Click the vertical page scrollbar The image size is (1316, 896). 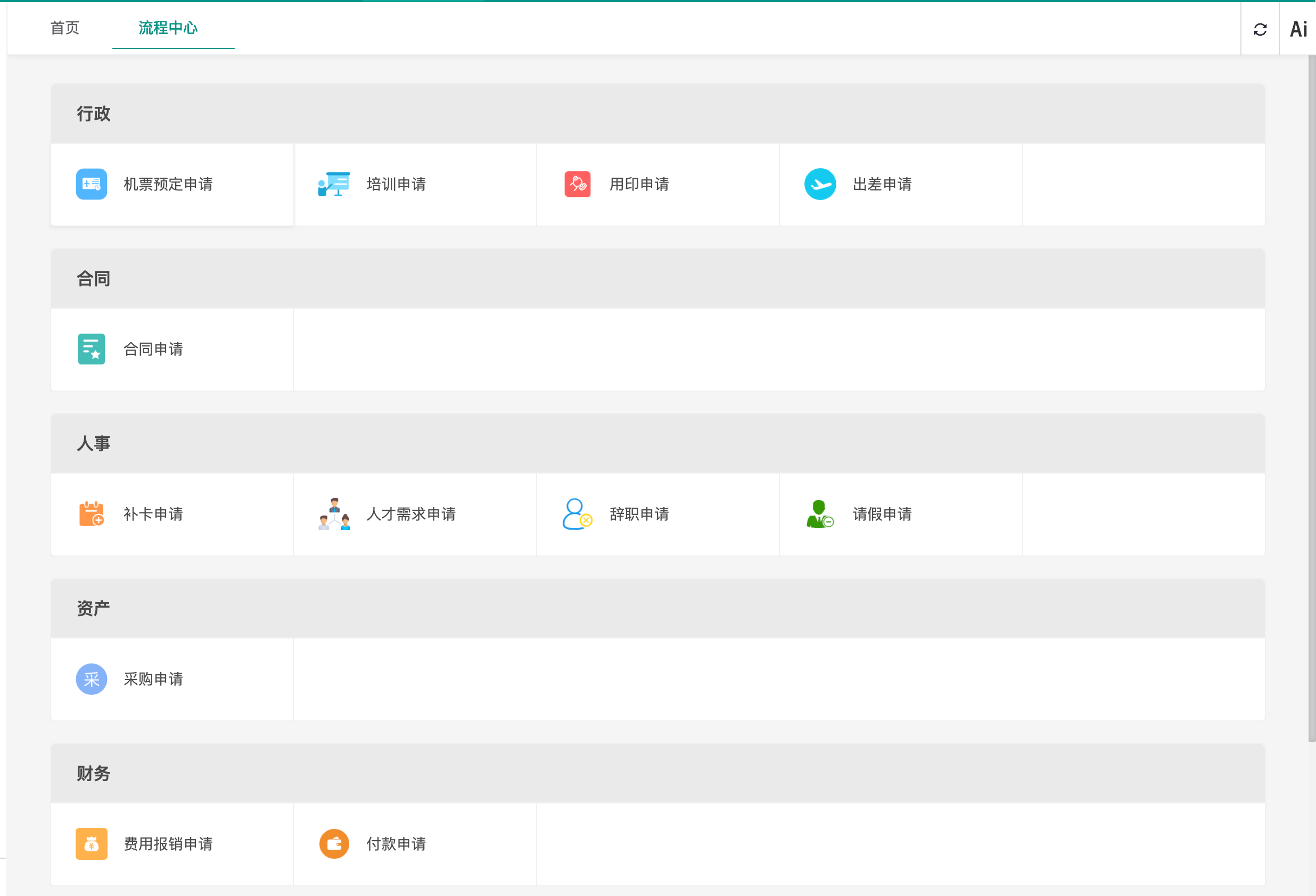tap(1311, 399)
